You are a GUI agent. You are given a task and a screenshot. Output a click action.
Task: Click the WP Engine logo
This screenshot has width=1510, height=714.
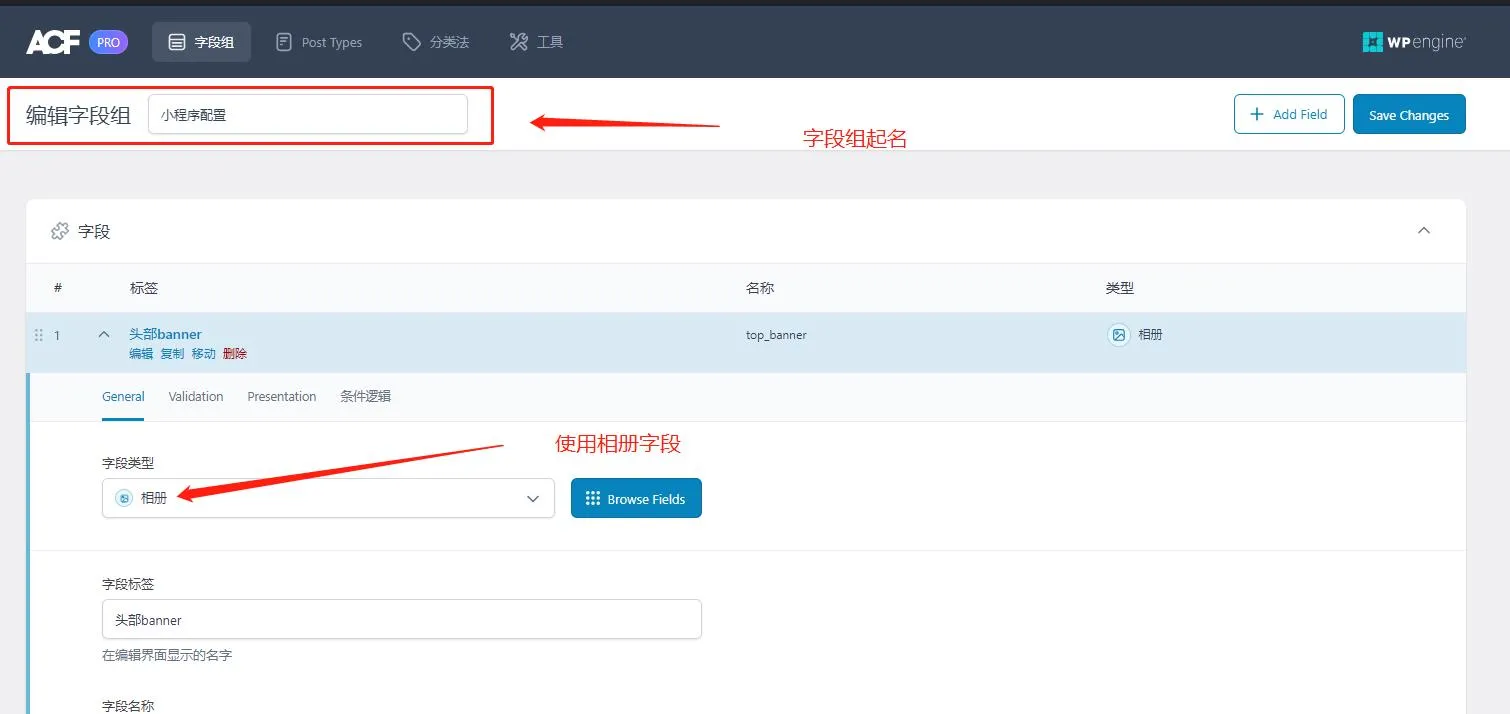(1413, 42)
